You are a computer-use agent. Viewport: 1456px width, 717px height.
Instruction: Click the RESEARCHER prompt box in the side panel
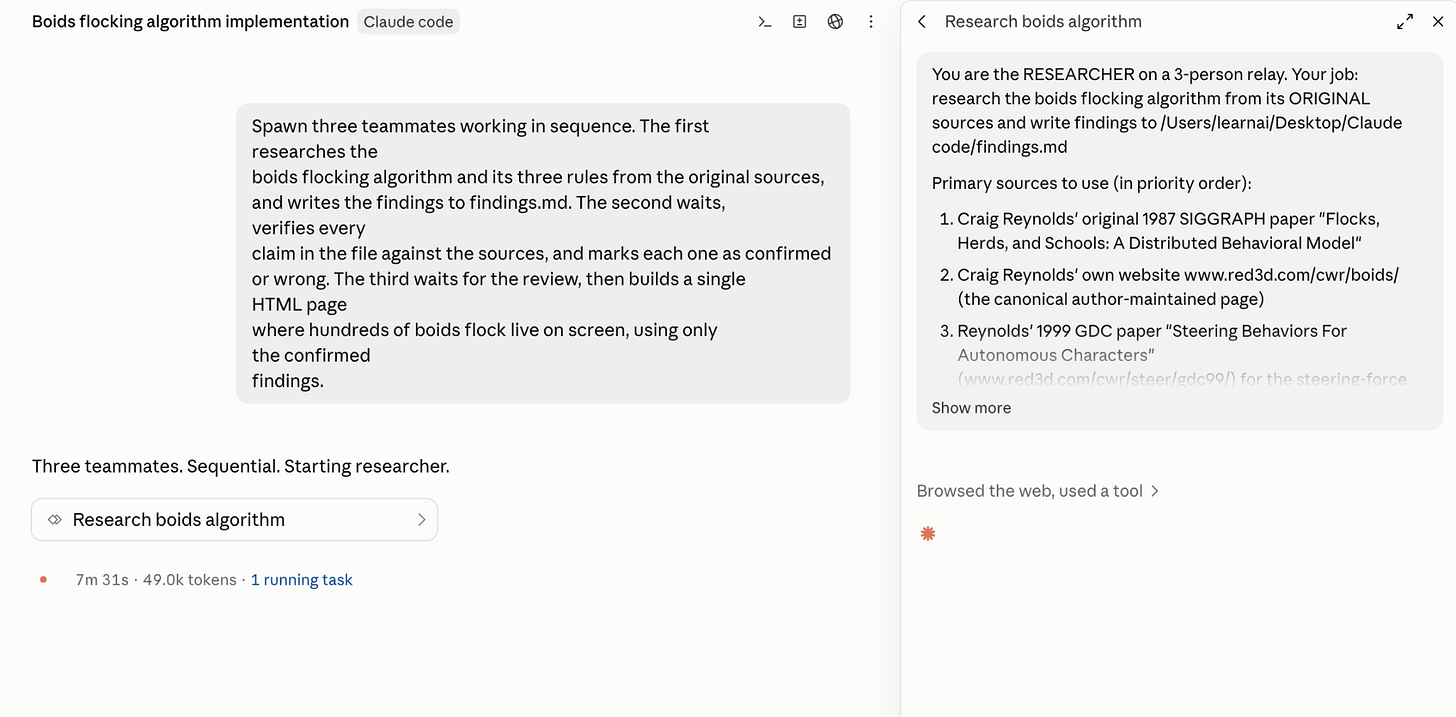[x=1179, y=242]
